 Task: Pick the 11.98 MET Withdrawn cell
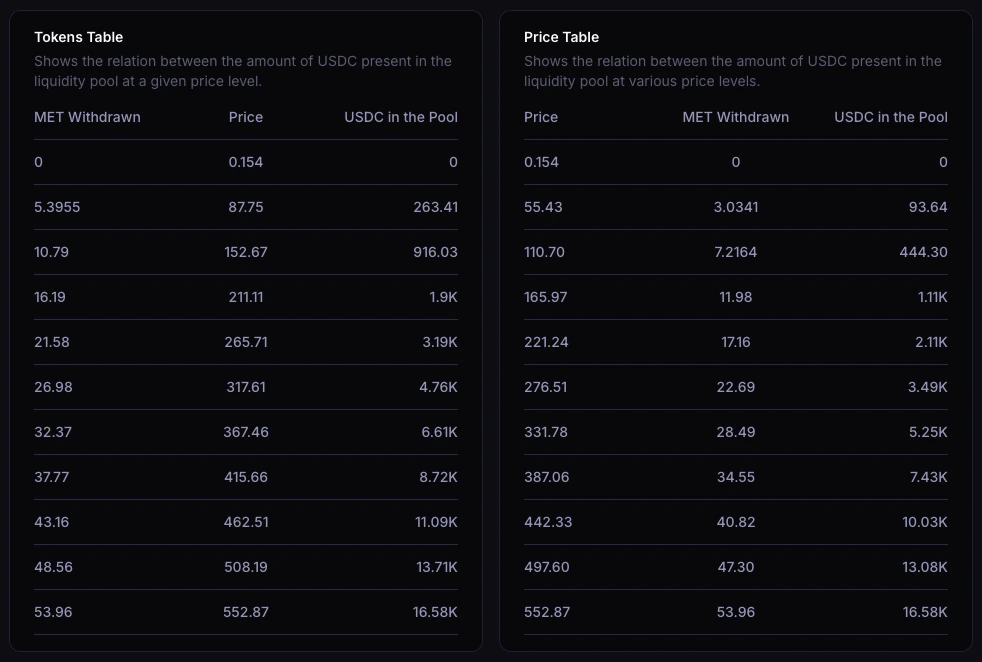coord(735,297)
